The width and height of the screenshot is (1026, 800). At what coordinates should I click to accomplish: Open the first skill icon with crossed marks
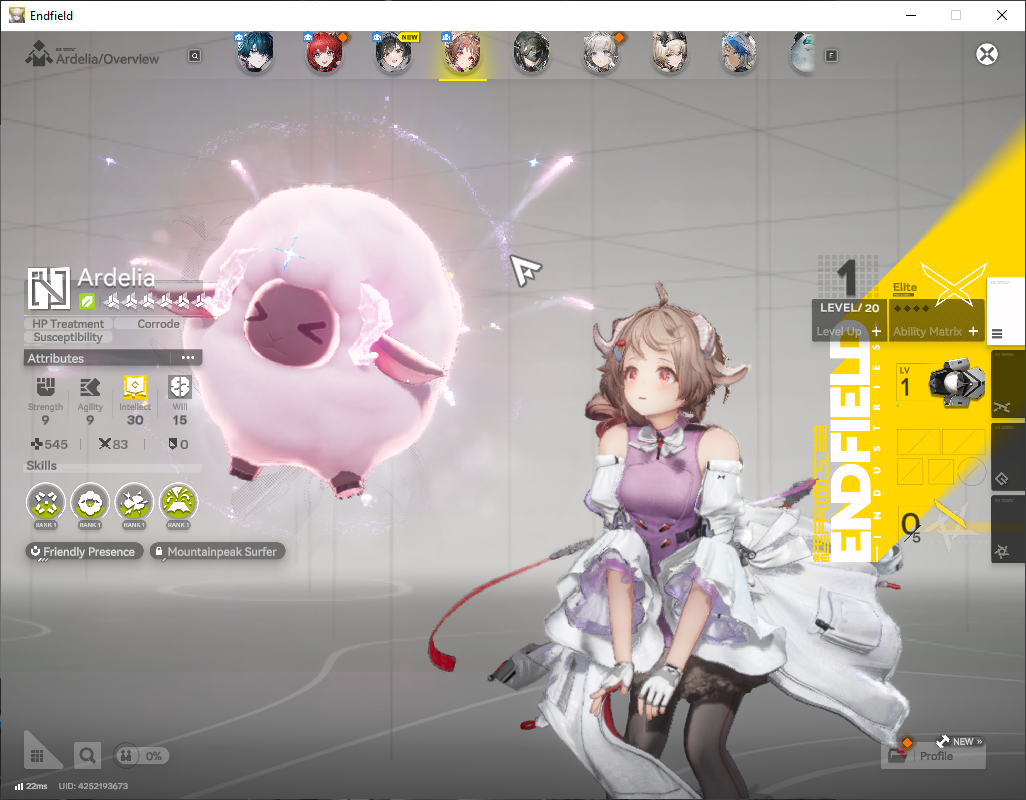coord(46,503)
